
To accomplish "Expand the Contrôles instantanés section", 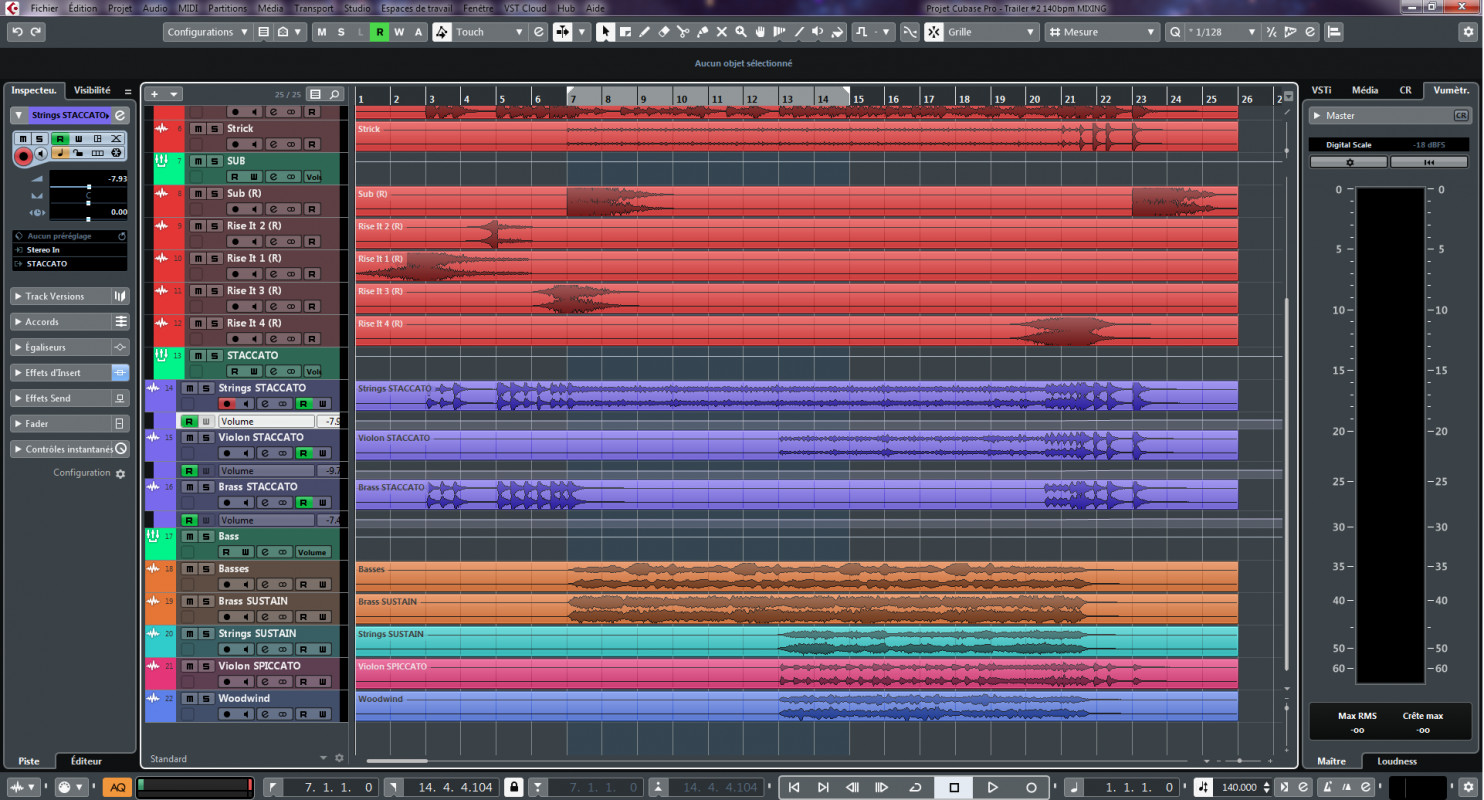I will pyautogui.click(x=70, y=449).
